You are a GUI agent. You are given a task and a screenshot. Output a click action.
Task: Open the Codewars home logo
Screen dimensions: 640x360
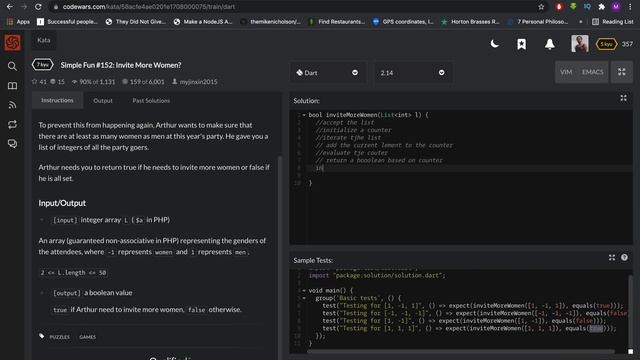point(12,43)
